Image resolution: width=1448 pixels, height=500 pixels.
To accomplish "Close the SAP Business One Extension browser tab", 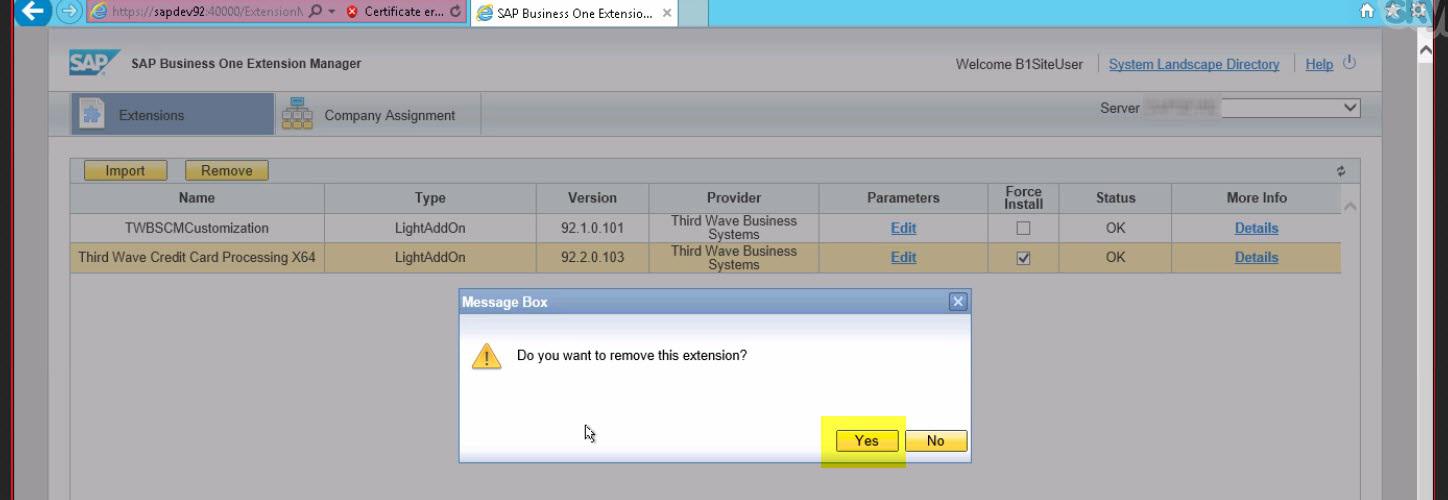I will [x=667, y=14].
